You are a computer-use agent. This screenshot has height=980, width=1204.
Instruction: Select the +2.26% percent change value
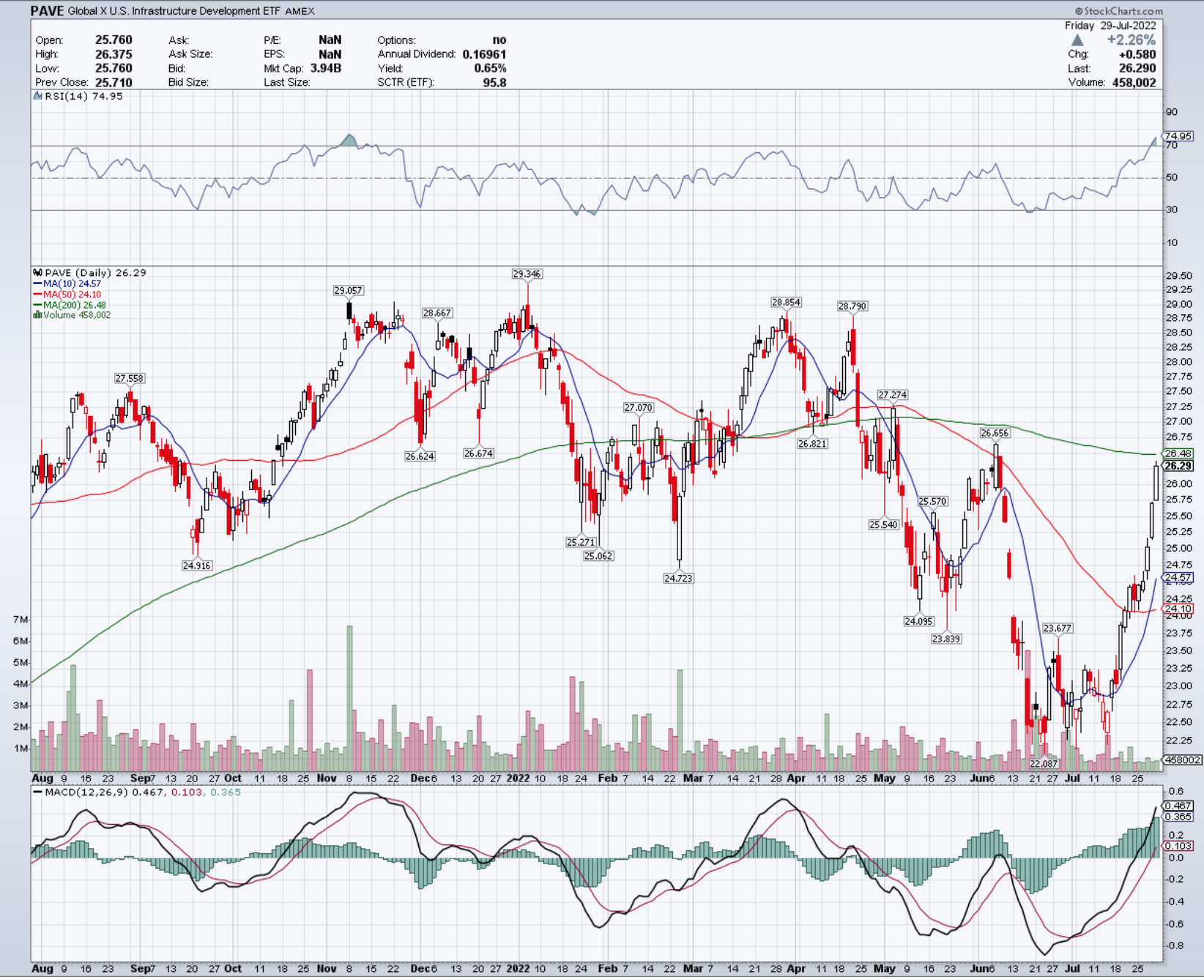coord(1131,40)
